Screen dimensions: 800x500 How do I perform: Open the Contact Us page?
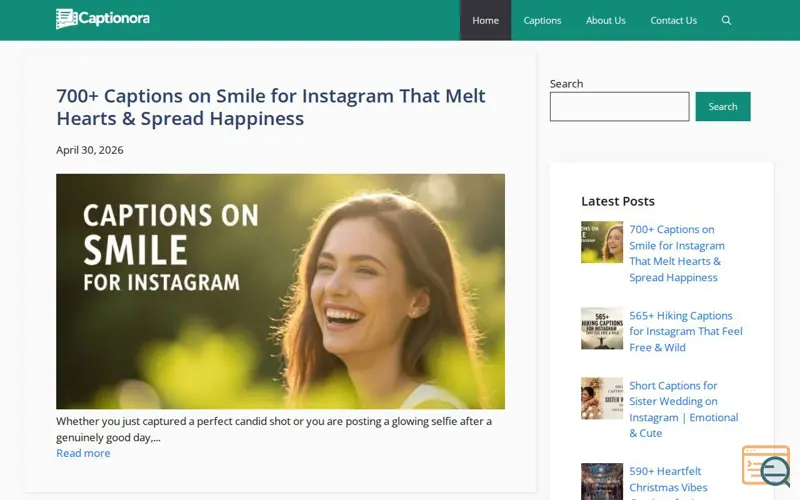pos(673,20)
